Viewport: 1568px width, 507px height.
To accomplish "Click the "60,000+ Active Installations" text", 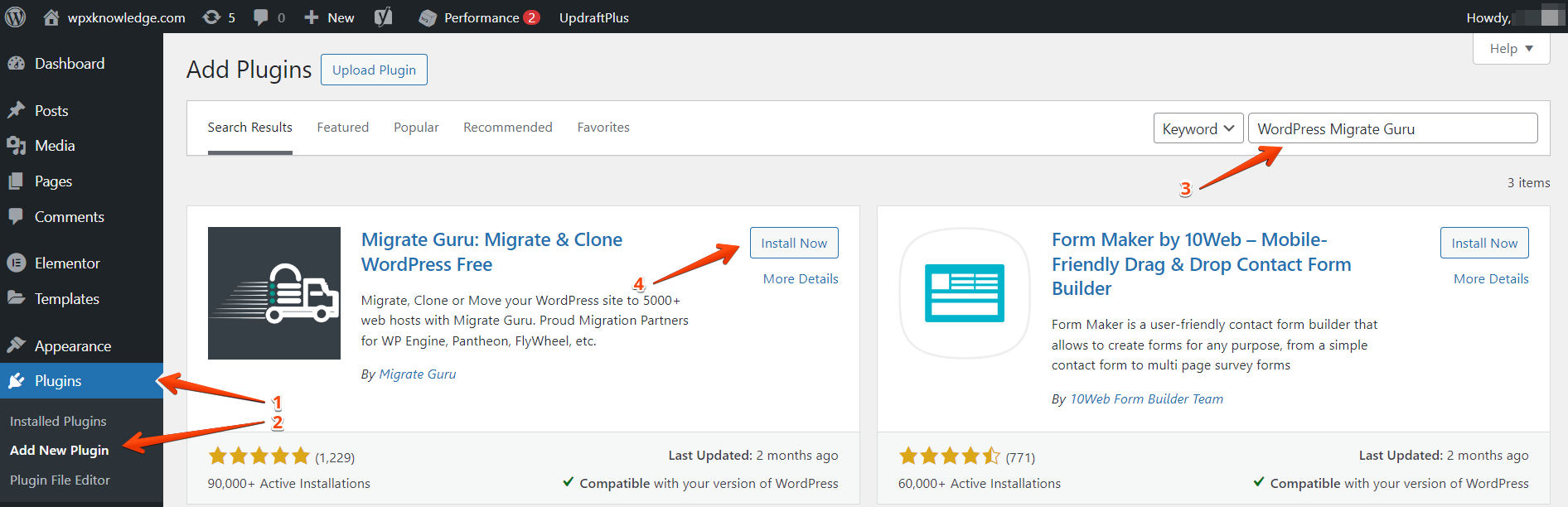I will click(979, 484).
